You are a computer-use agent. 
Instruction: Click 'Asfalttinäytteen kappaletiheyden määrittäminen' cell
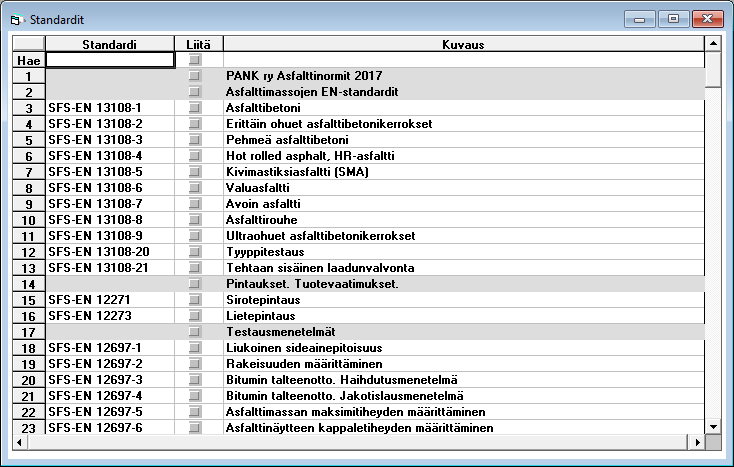(x=464, y=427)
